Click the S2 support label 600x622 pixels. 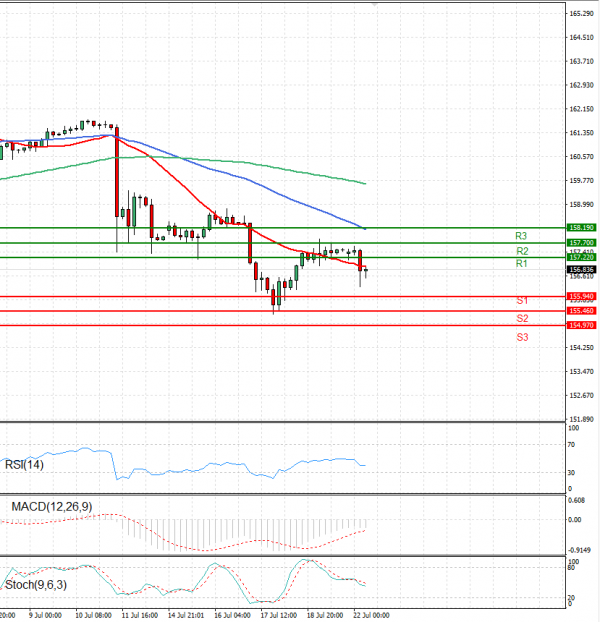coord(522,318)
